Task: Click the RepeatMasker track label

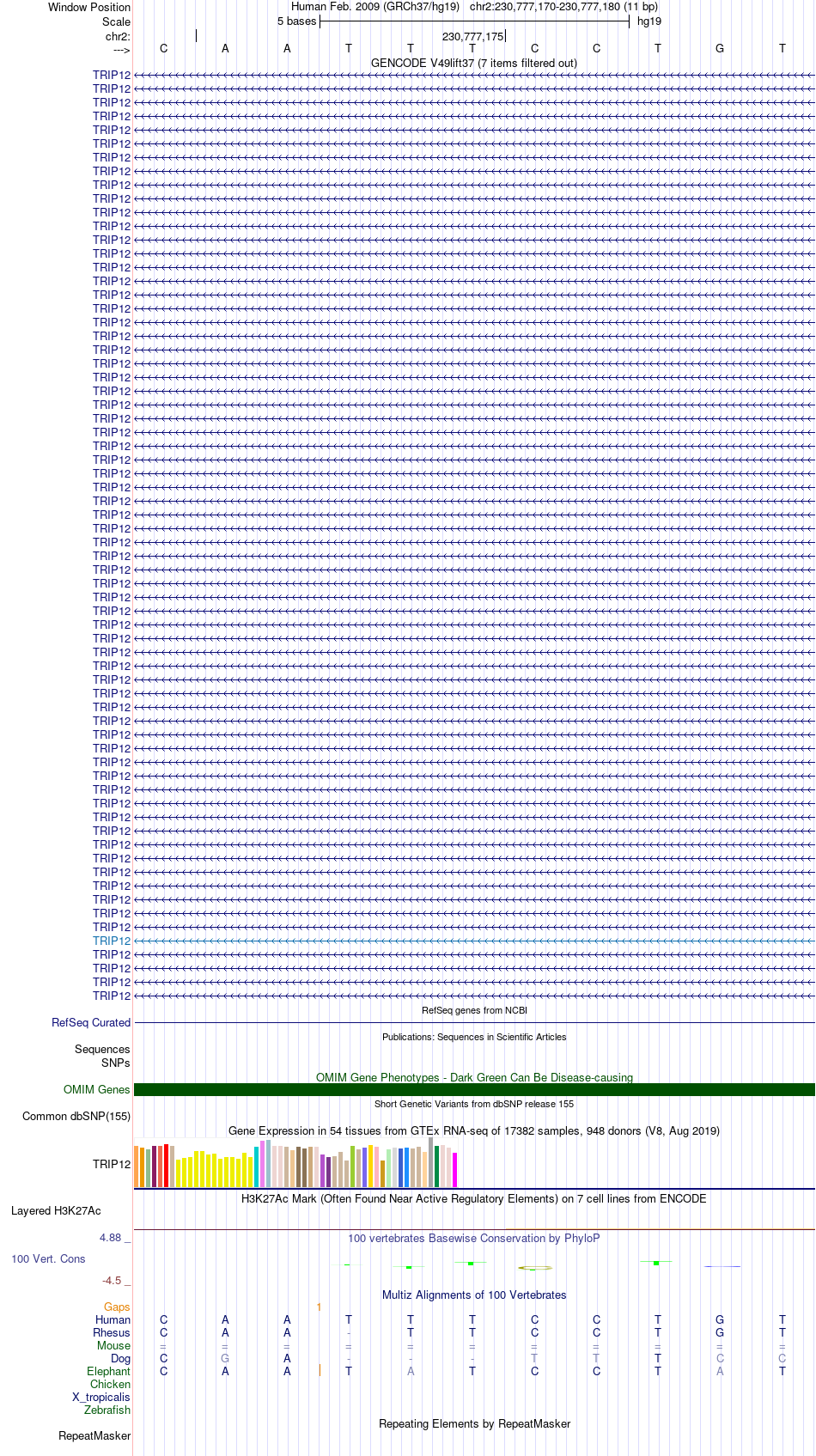Action: click(x=94, y=1436)
